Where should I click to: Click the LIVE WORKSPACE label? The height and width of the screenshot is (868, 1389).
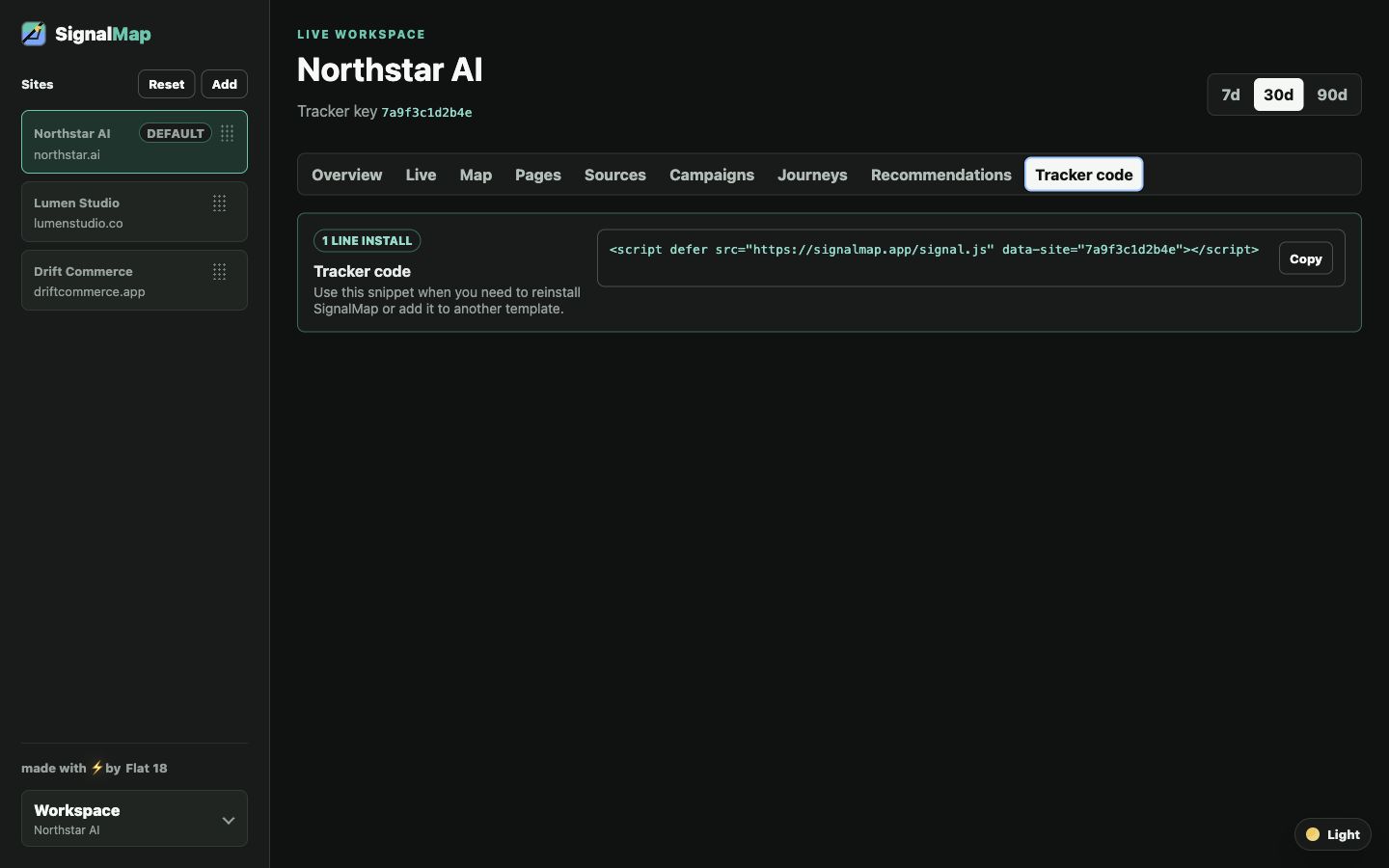pyautogui.click(x=361, y=34)
